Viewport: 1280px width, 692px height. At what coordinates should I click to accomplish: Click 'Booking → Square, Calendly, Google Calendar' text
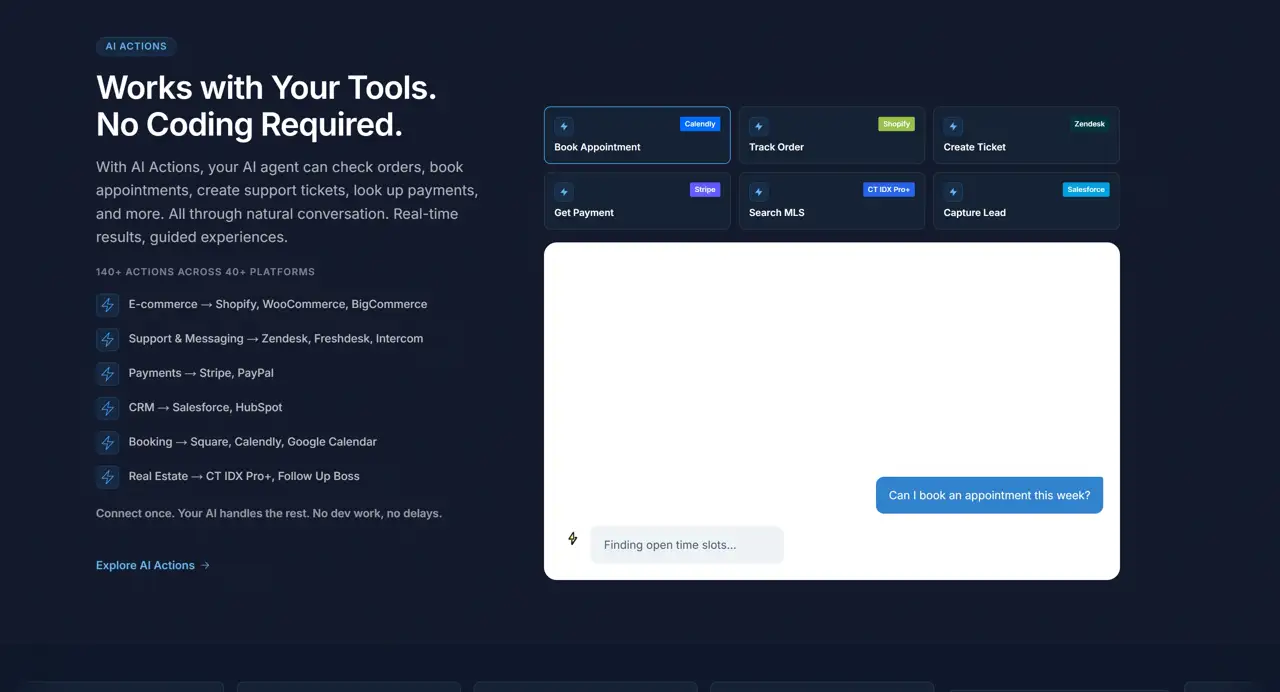coord(253,442)
